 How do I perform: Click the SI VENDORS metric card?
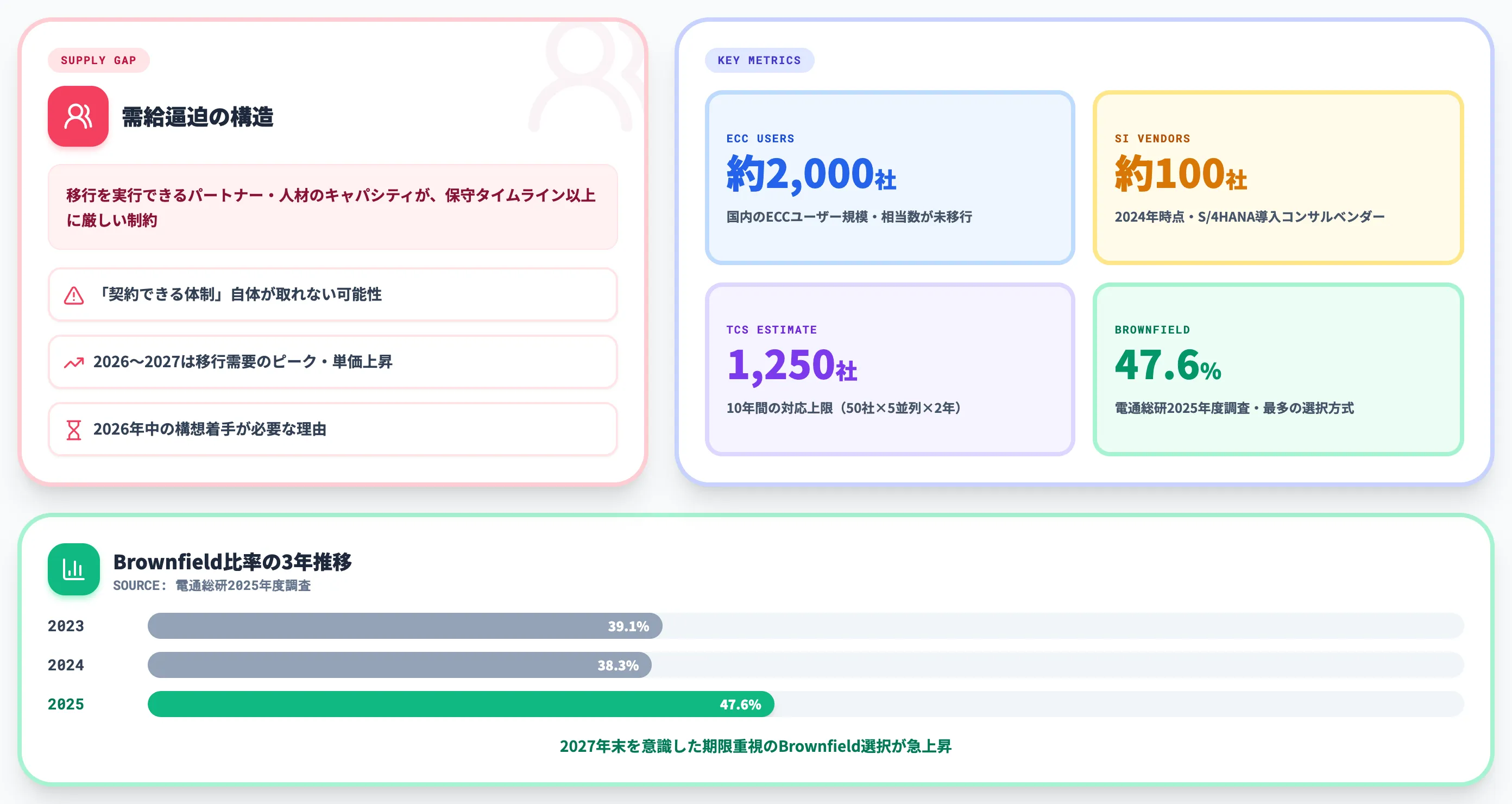pos(1278,177)
